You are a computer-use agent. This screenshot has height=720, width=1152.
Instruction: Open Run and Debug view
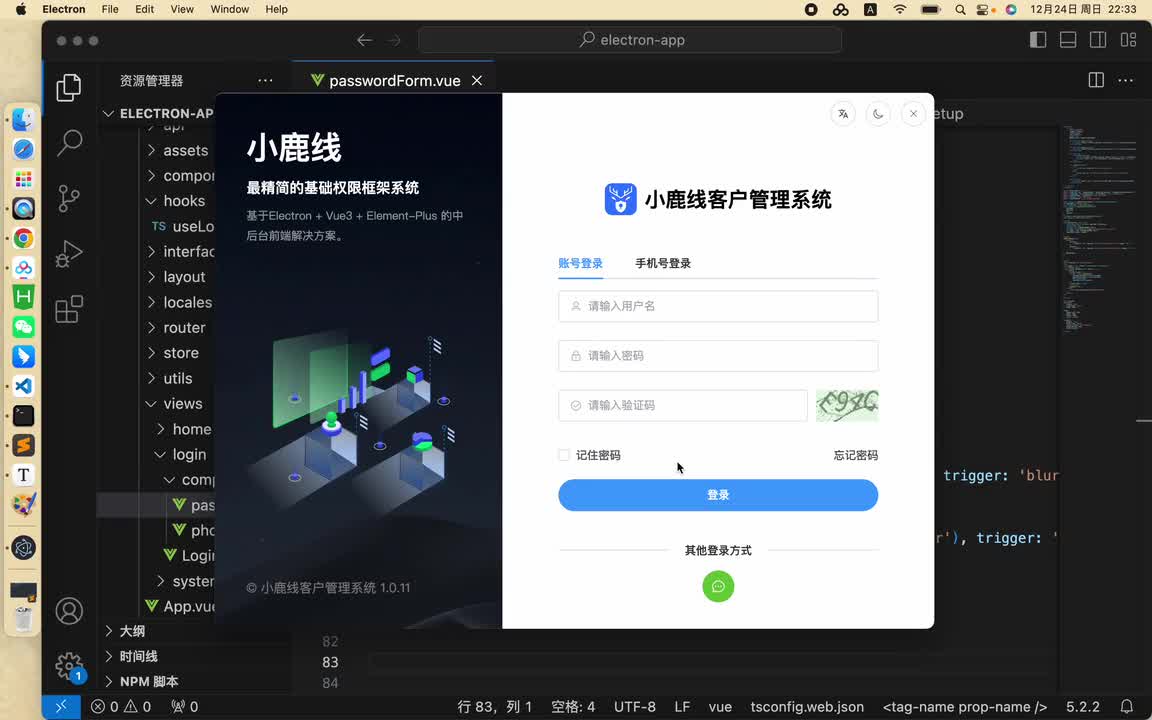(x=69, y=254)
